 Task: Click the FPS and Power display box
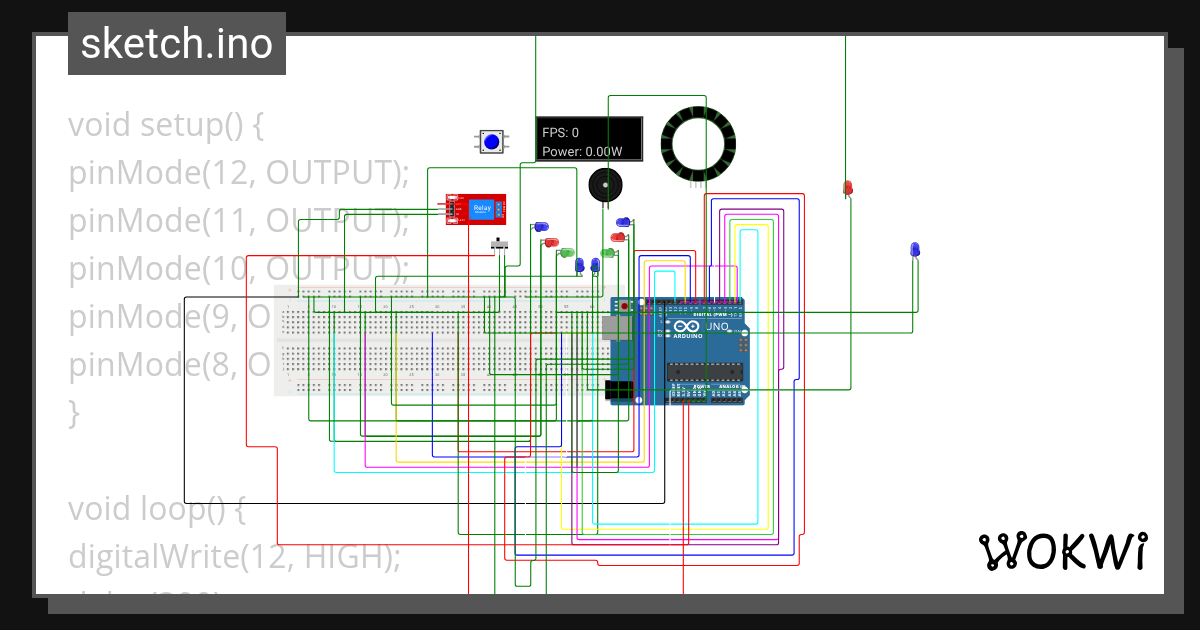point(589,141)
